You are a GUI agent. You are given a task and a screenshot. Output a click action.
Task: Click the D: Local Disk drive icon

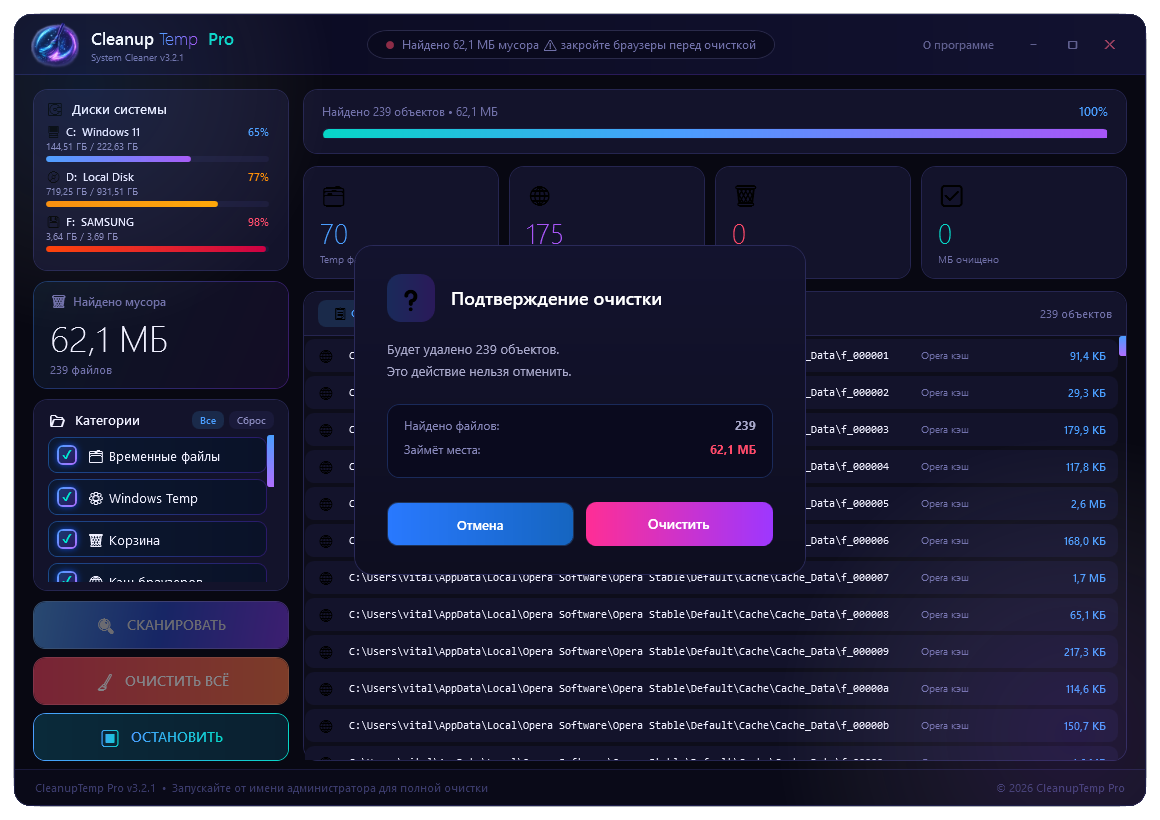53,177
